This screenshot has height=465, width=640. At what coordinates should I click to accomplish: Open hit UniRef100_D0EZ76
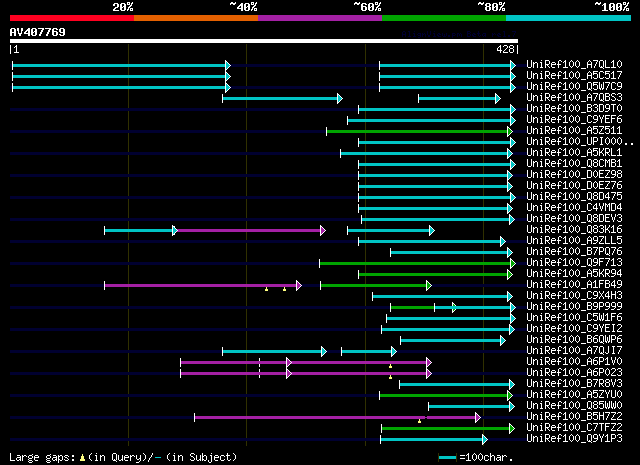pyautogui.click(x=574, y=185)
